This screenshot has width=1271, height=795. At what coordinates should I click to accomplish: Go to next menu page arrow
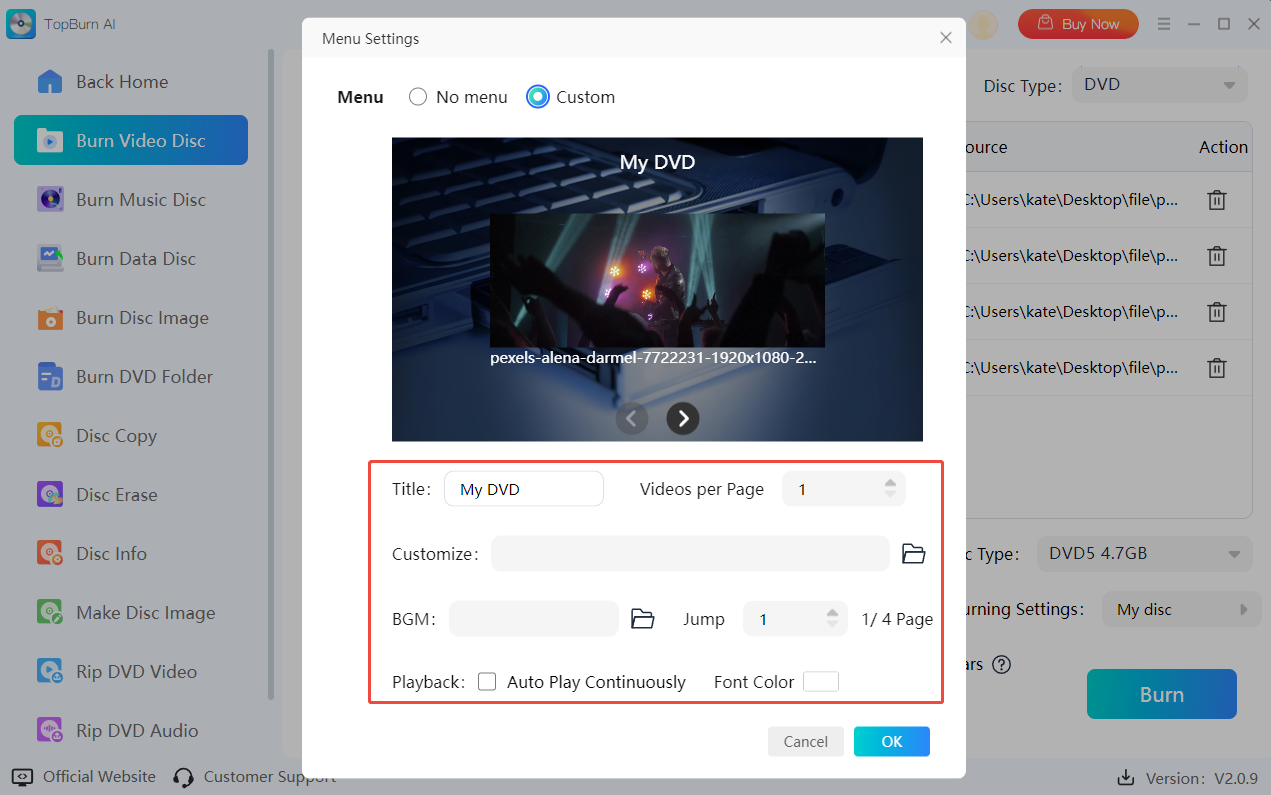coord(683,418)
